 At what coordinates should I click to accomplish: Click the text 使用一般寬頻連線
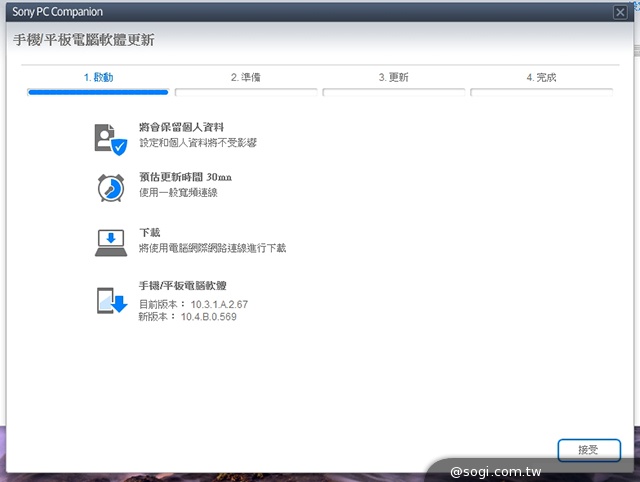coord(178,193)
